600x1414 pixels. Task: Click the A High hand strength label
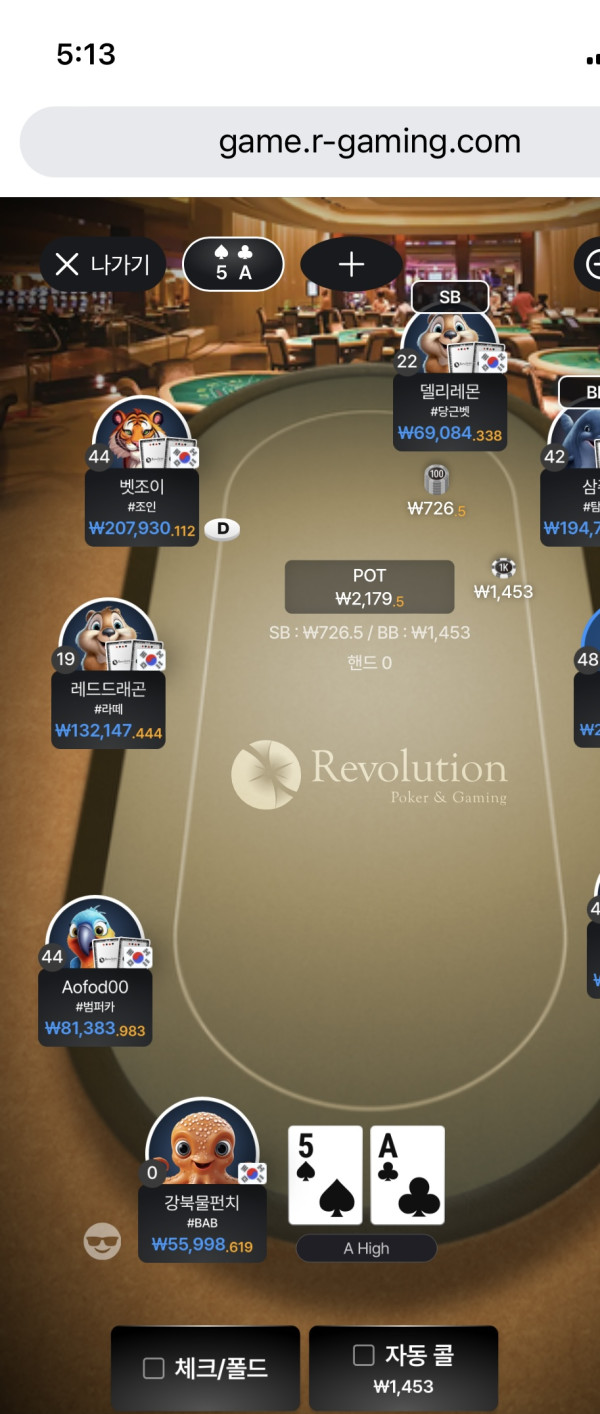(366, 1248)
